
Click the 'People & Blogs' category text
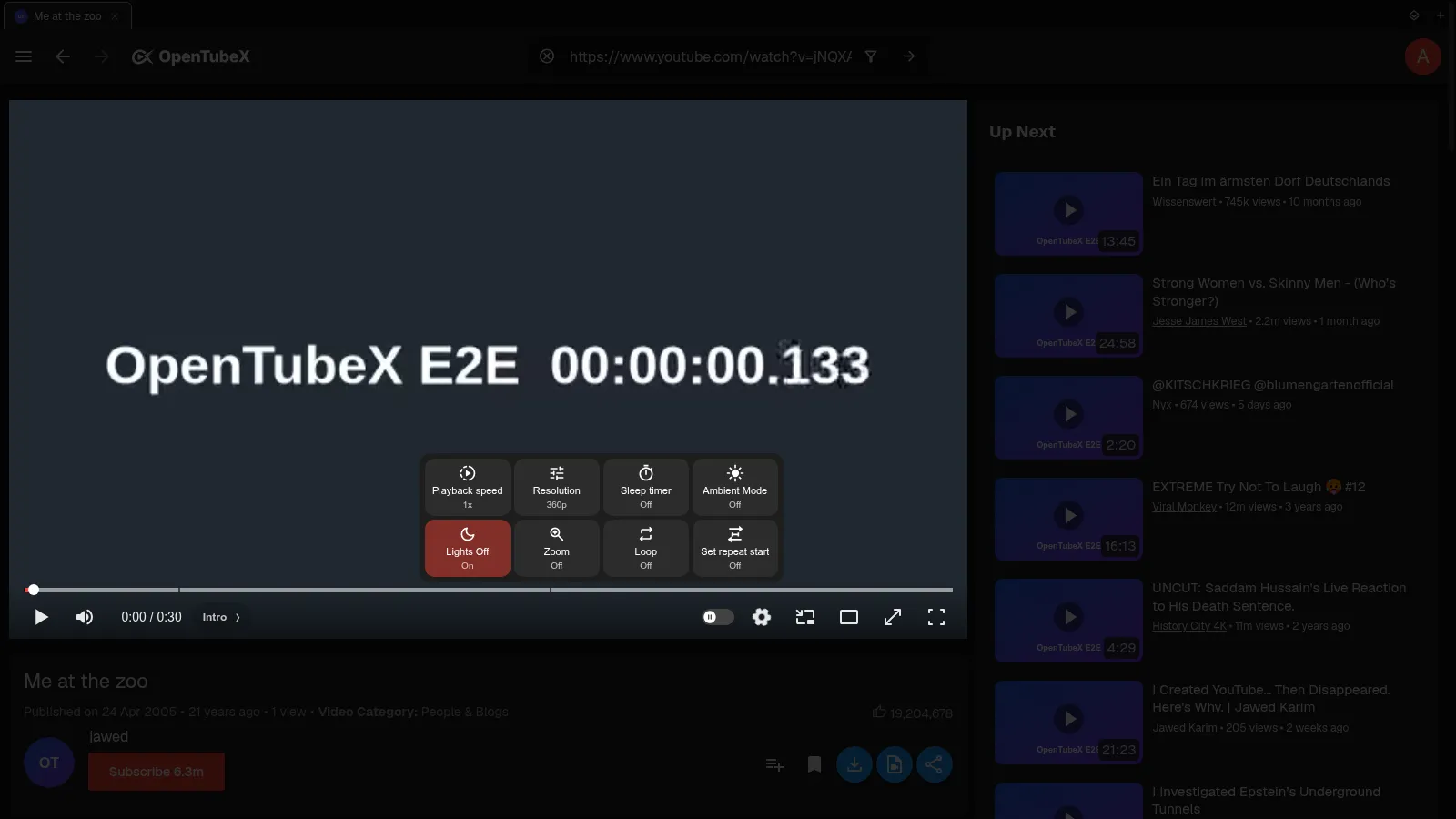click(x=464, y=713)
